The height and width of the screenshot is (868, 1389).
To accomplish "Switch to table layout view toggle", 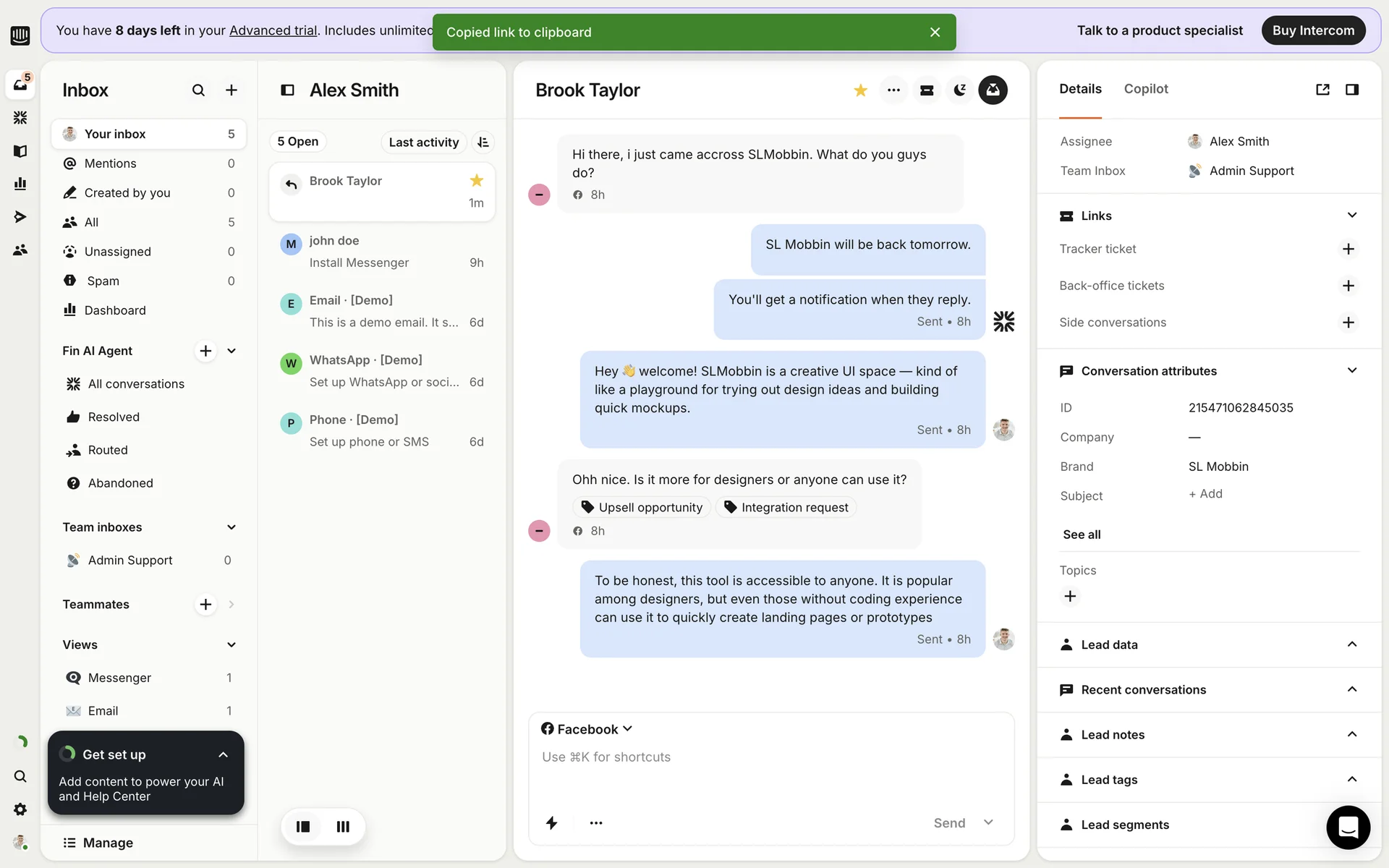I will click(x=343, y=826).
